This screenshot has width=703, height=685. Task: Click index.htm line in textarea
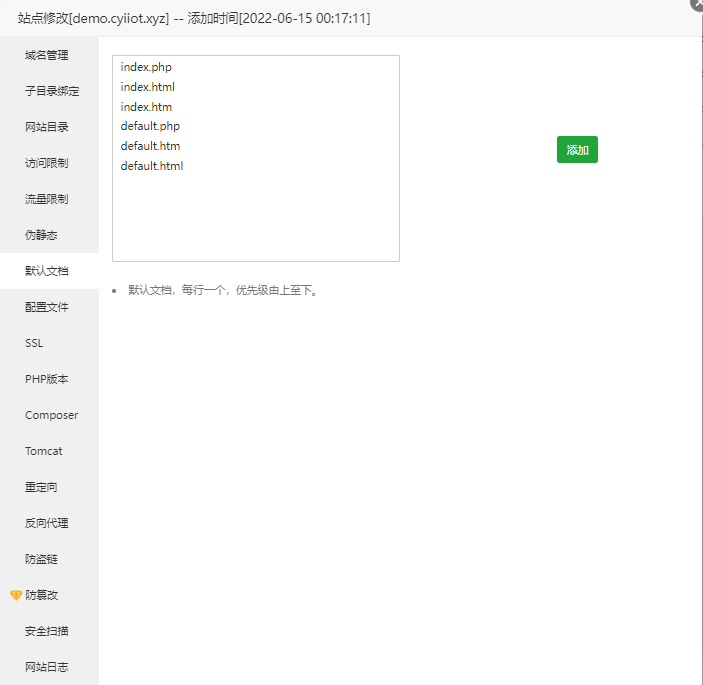pos(146,107)
